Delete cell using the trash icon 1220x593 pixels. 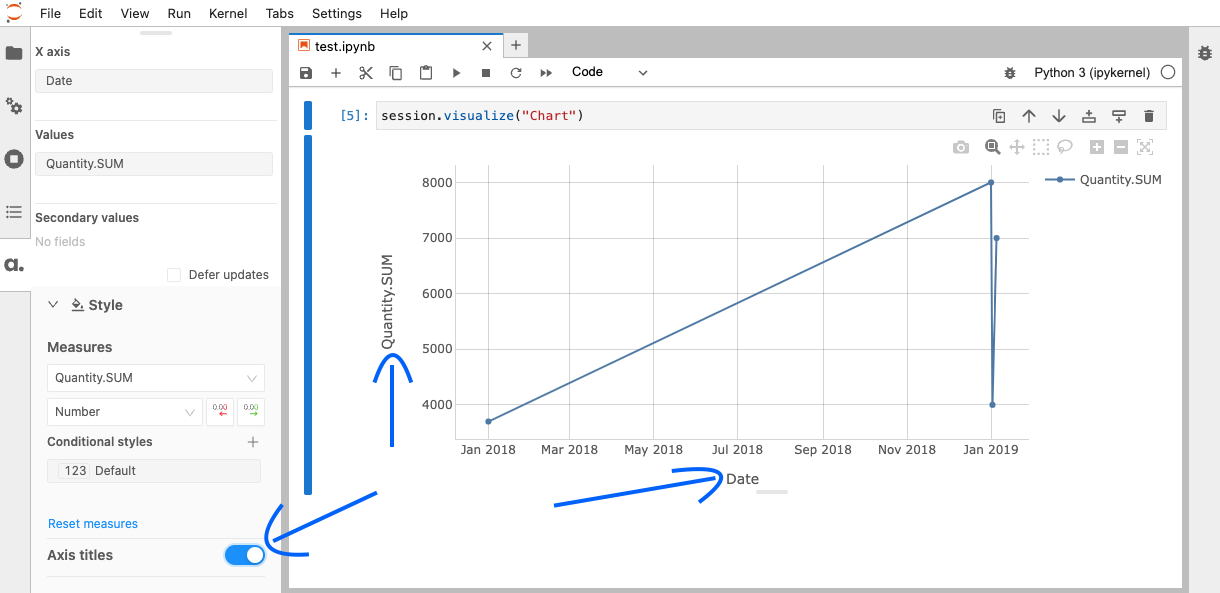click(1149, 116)
